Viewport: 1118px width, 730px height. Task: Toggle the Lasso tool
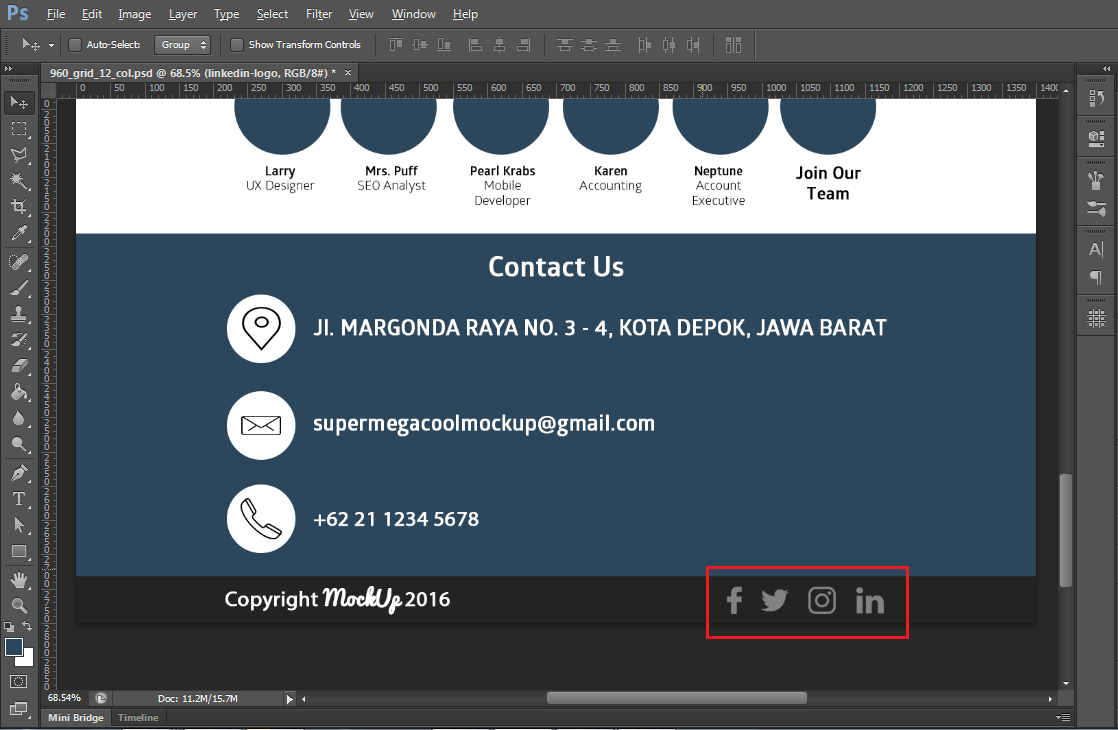coord(20,154)
